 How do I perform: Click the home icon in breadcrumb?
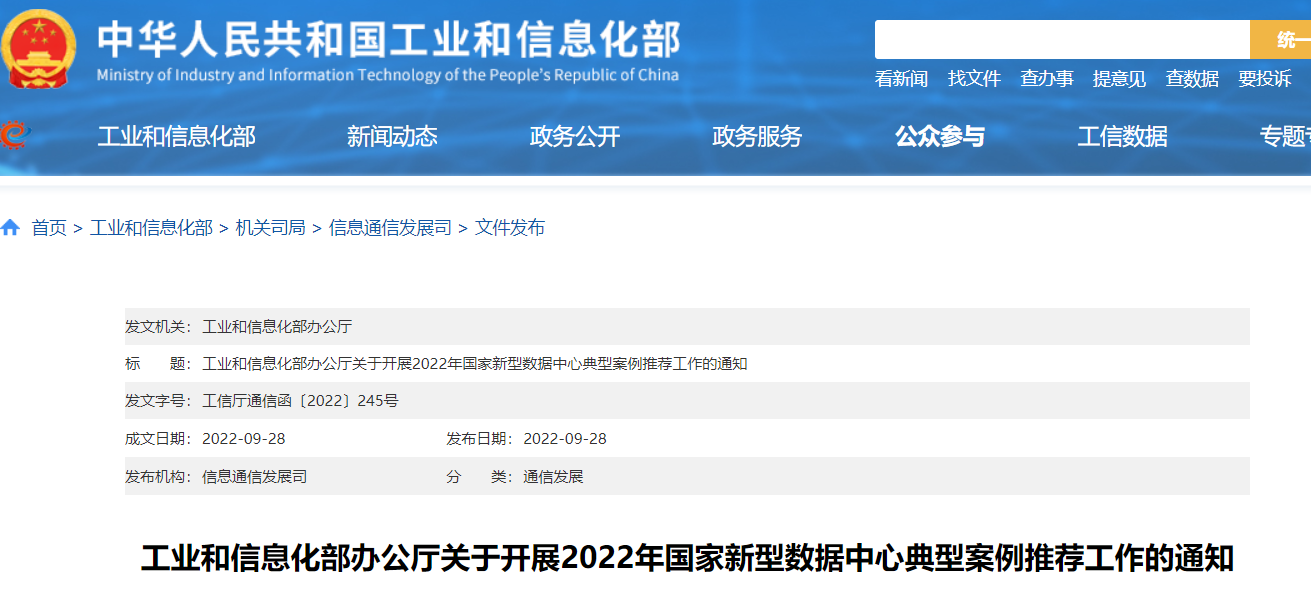point(11,228)
